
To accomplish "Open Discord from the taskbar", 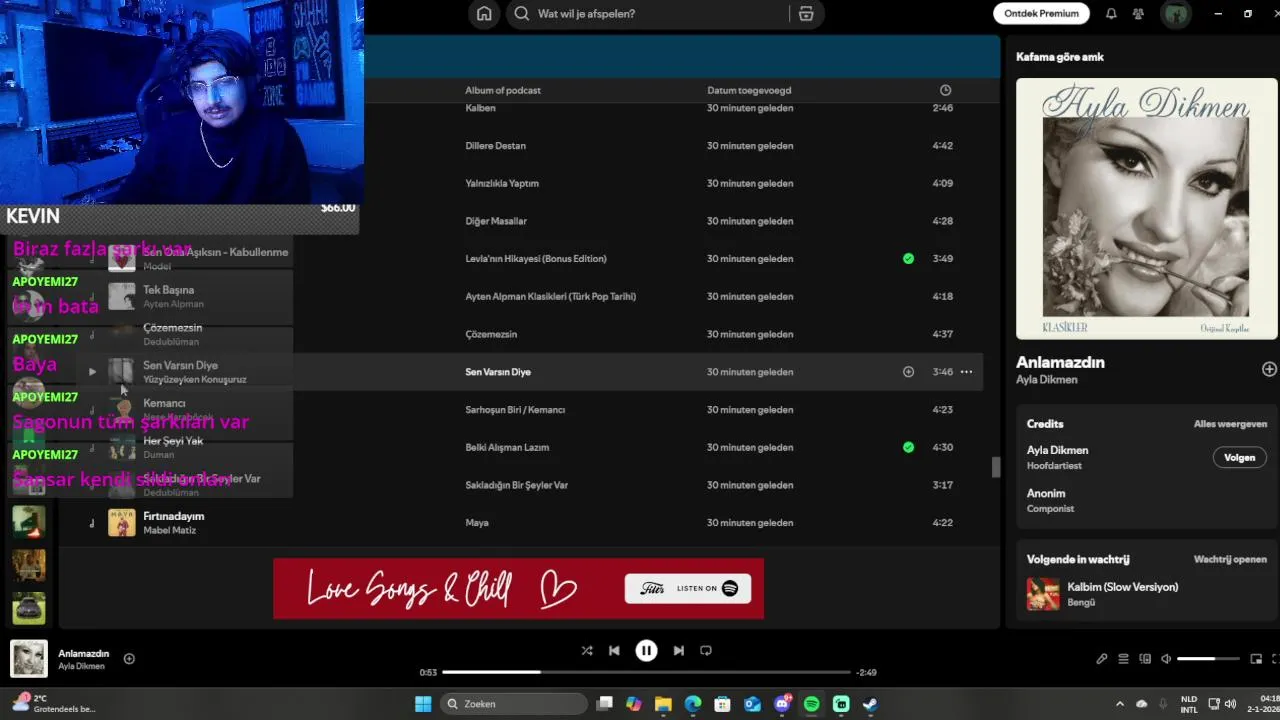I will (782, 704).
